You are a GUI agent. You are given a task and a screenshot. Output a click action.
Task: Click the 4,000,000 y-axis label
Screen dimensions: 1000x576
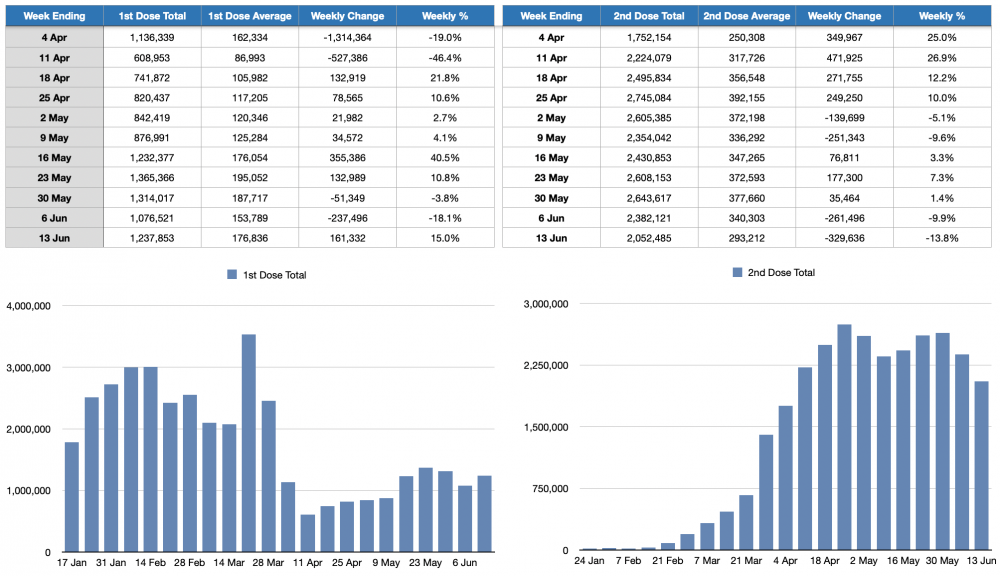[28, 306]
